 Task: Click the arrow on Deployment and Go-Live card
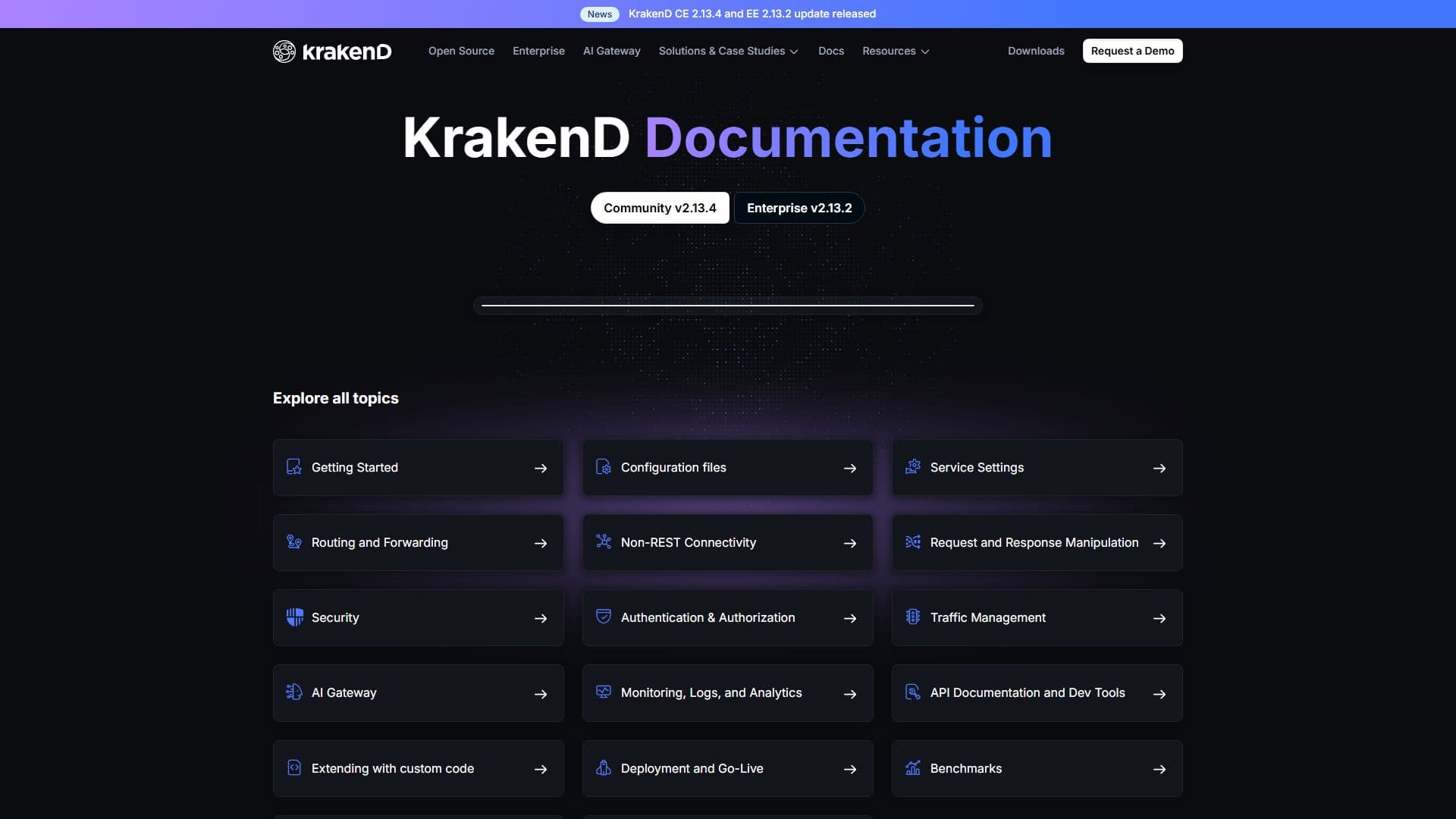pyautogui.click(x=850, y=770)
